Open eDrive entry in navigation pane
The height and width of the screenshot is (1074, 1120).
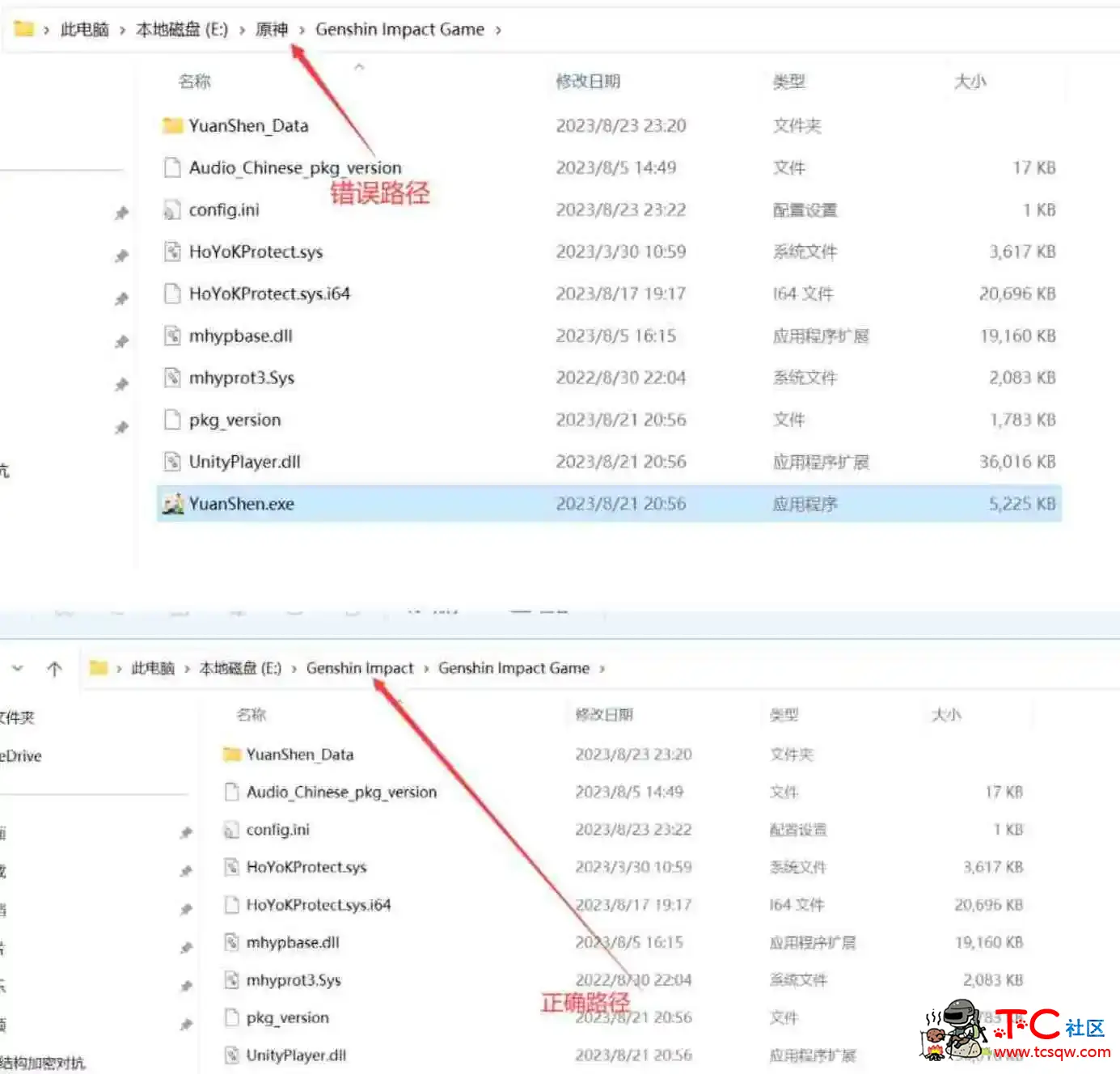[x=21, y=756]
